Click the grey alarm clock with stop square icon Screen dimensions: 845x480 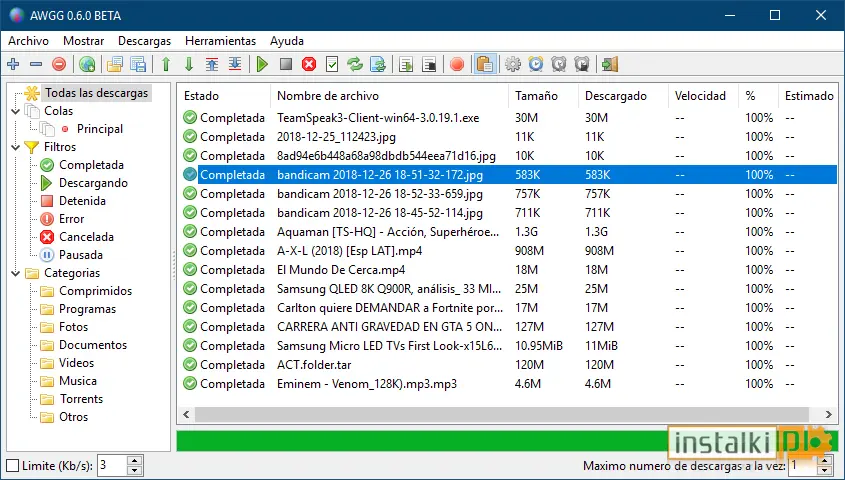[582, 65]
